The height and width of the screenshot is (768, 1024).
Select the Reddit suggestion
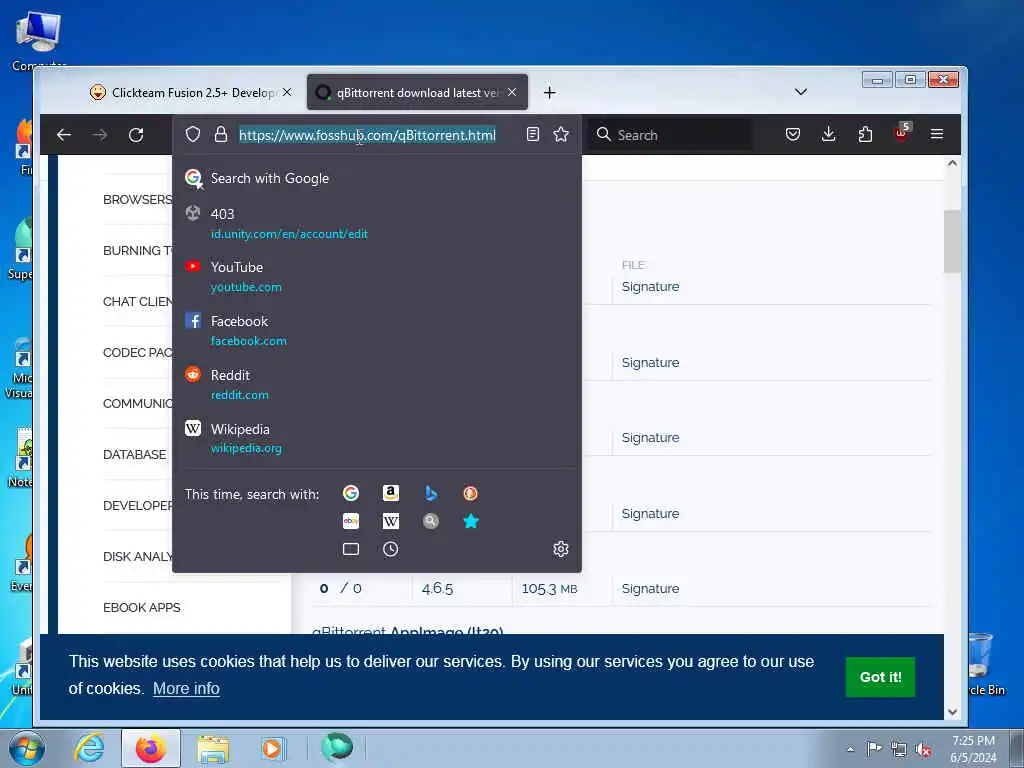pos(377,385)
